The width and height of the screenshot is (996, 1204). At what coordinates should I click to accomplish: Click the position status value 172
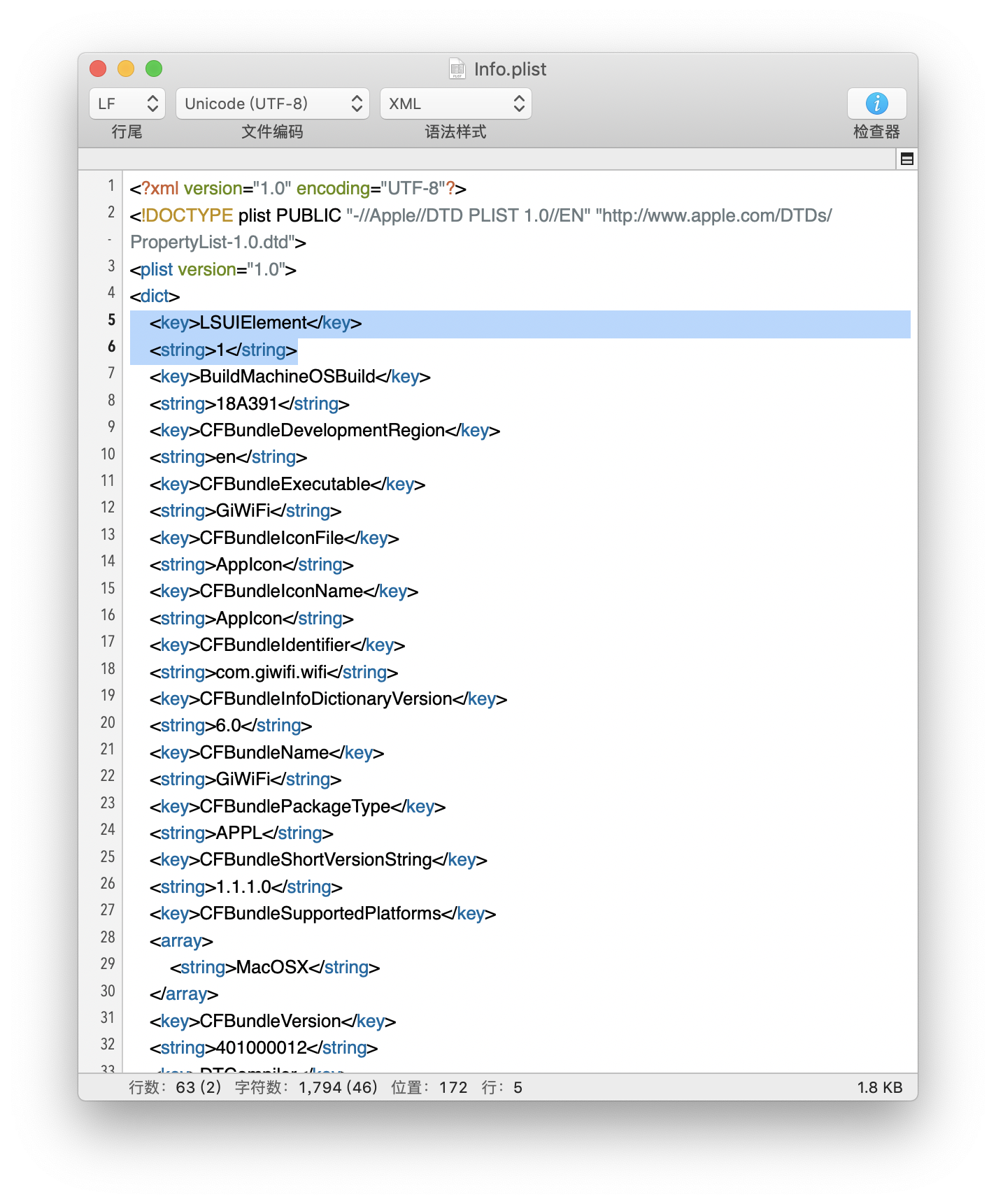tap(453, 1087)
